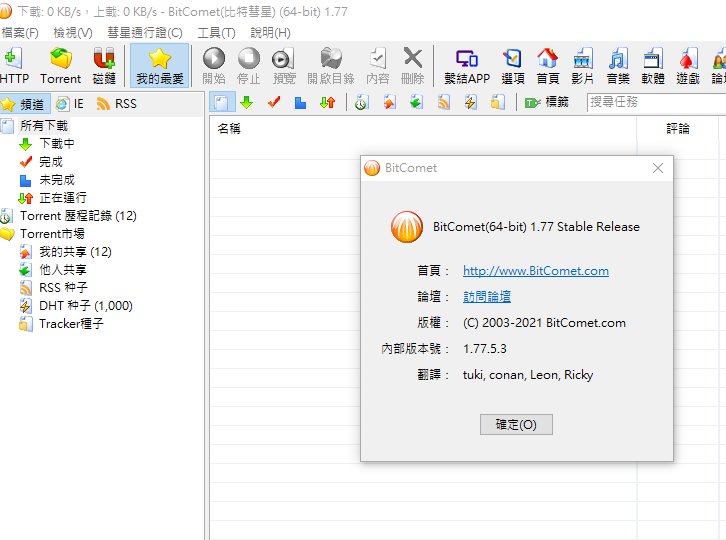Go to the 首頁 home icon
726x540 pixels.
pyautogui.click(x=548, y=66)
